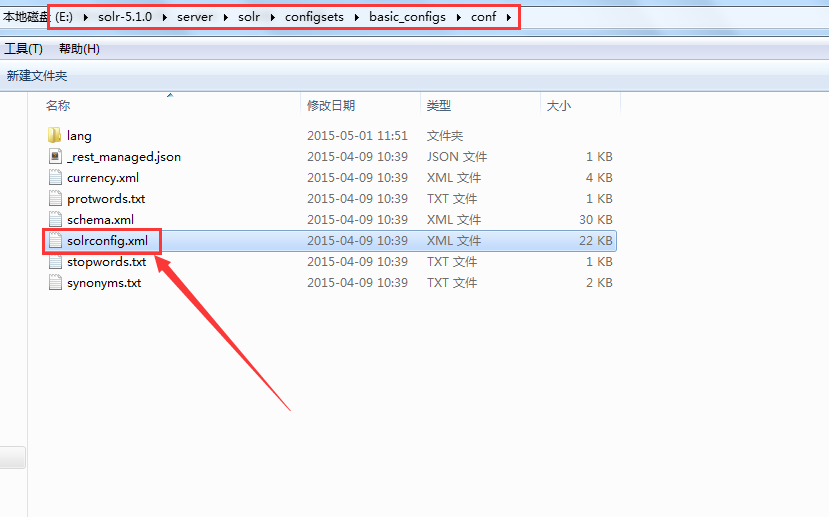Open the 工具(T) menu
829x517 pixels.
click(x=23, y=49)
